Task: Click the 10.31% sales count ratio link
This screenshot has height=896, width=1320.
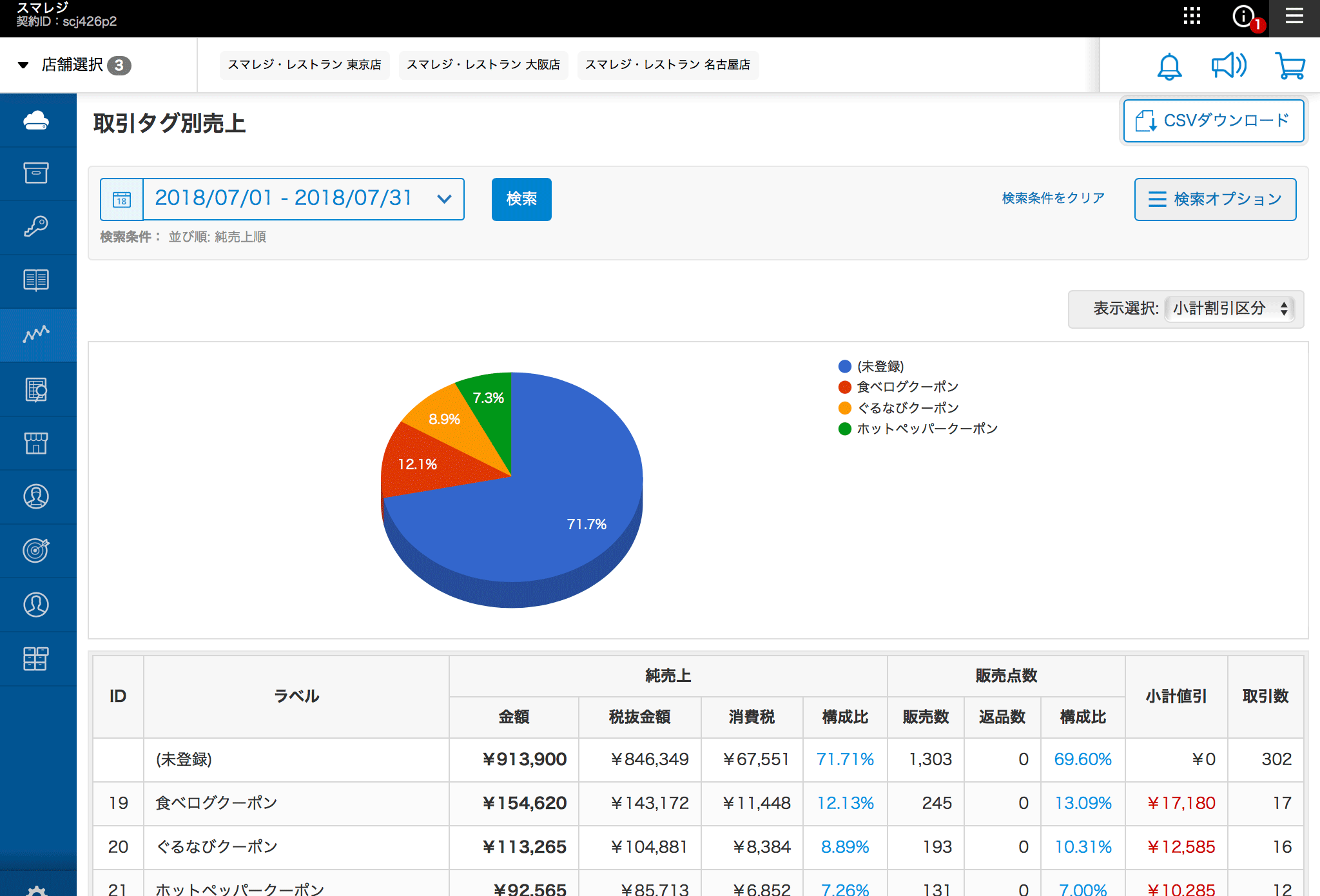Action: point(1083,847)
